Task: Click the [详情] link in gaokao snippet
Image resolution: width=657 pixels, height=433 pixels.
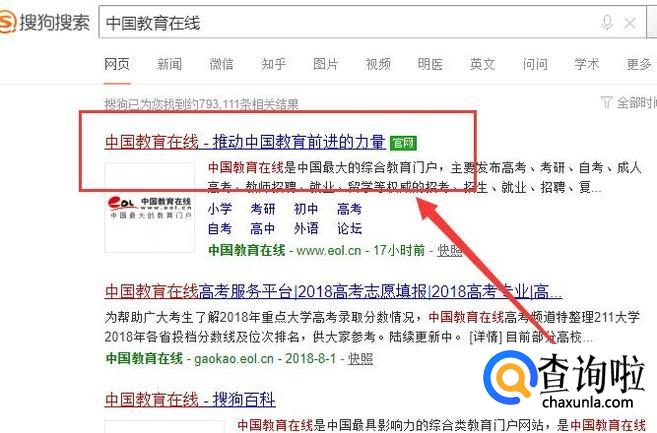Action: tap(485, 337)
